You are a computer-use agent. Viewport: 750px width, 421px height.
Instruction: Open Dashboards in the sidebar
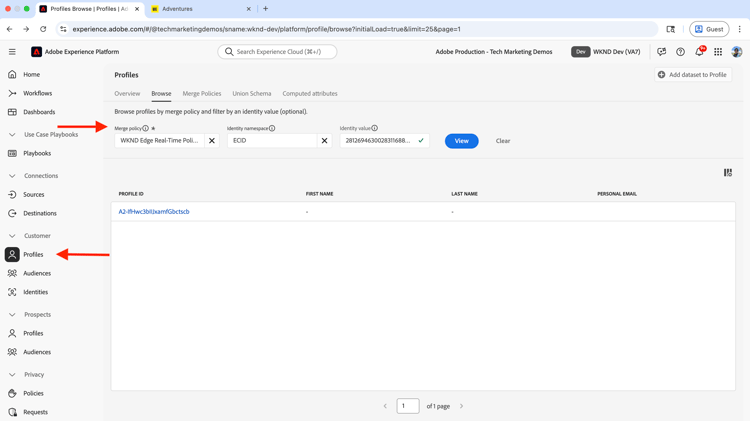coord(39,112)
